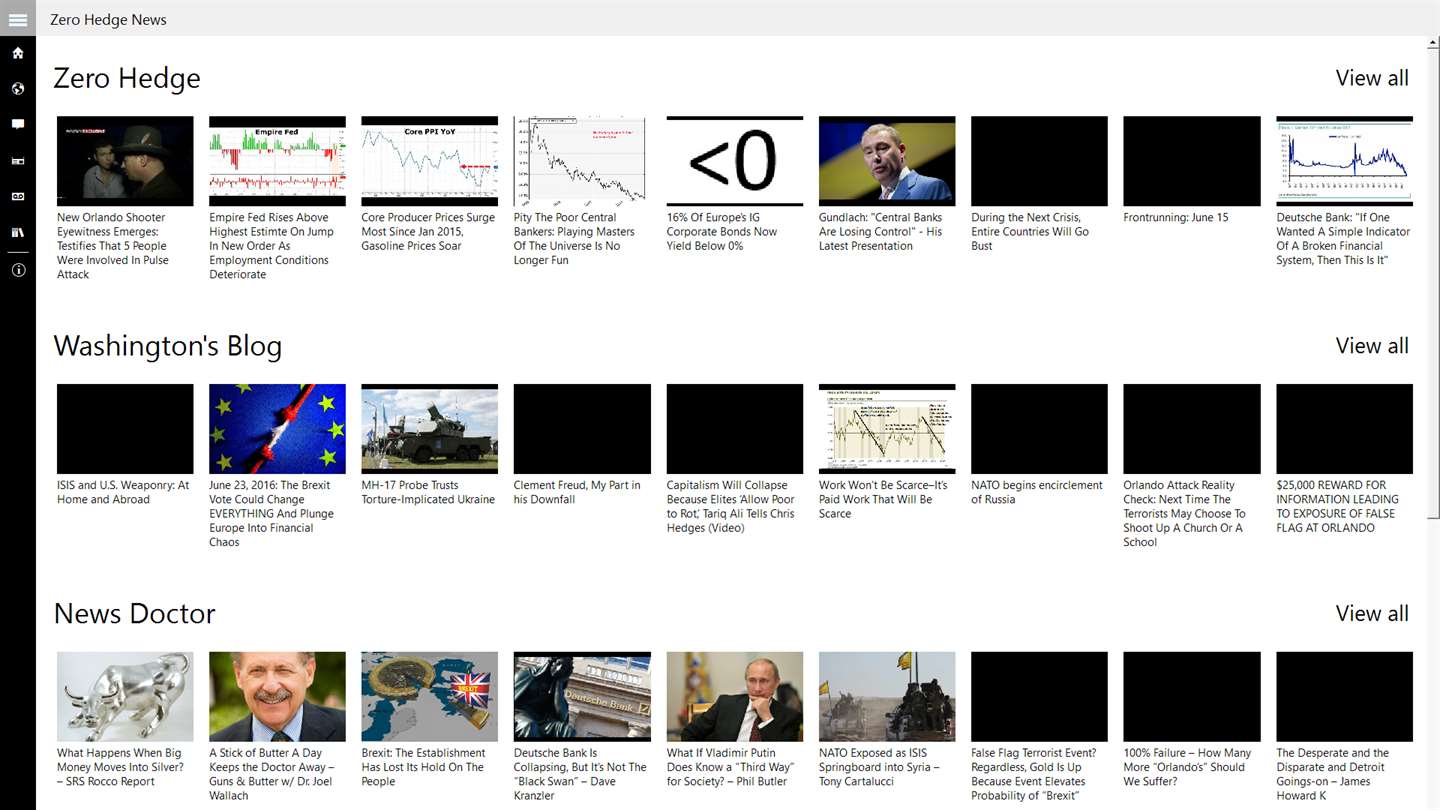Select the radio icon in the sidebar
This screenshot has width=1440, height=810.
click(18, 161)
